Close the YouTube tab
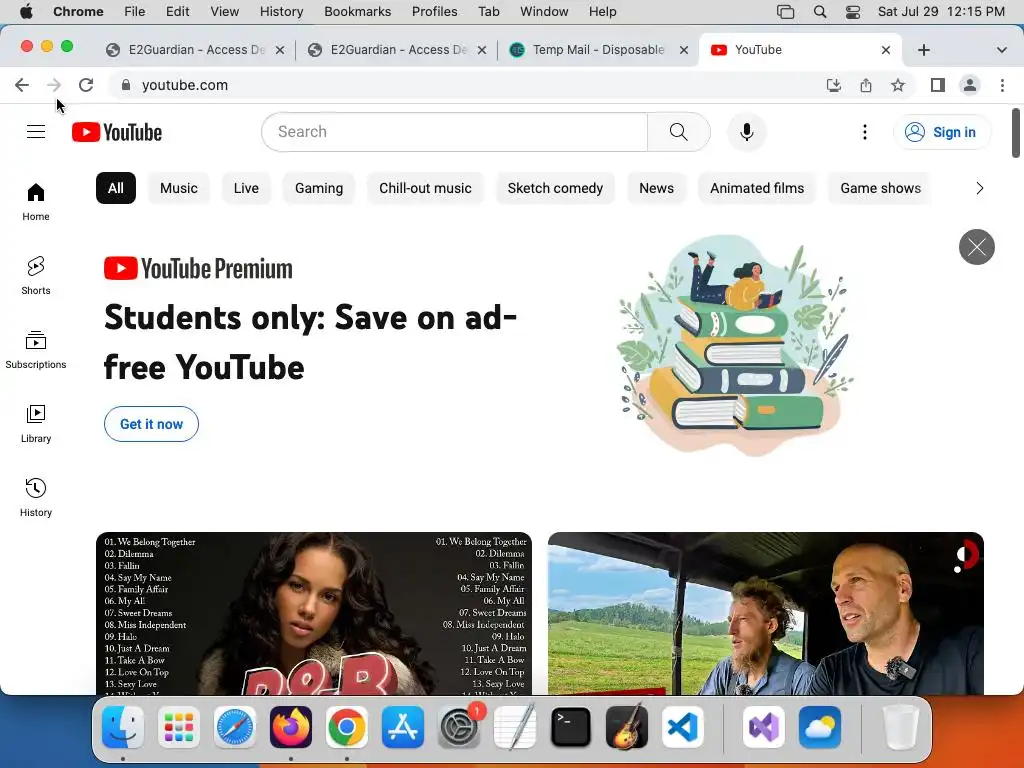The width and height of the screenshot is (1024, 768). (x=886, y=50)
